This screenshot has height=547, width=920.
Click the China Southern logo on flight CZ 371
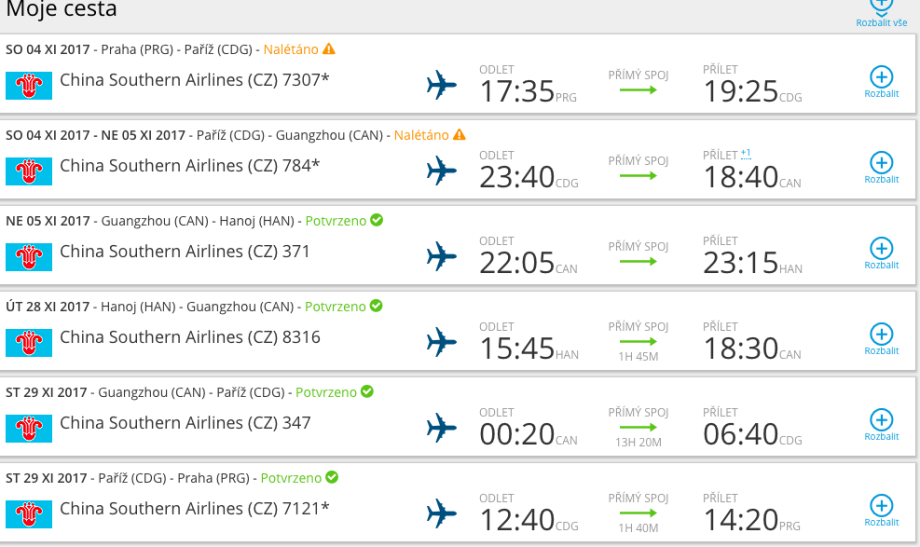(x=29, y=257)
